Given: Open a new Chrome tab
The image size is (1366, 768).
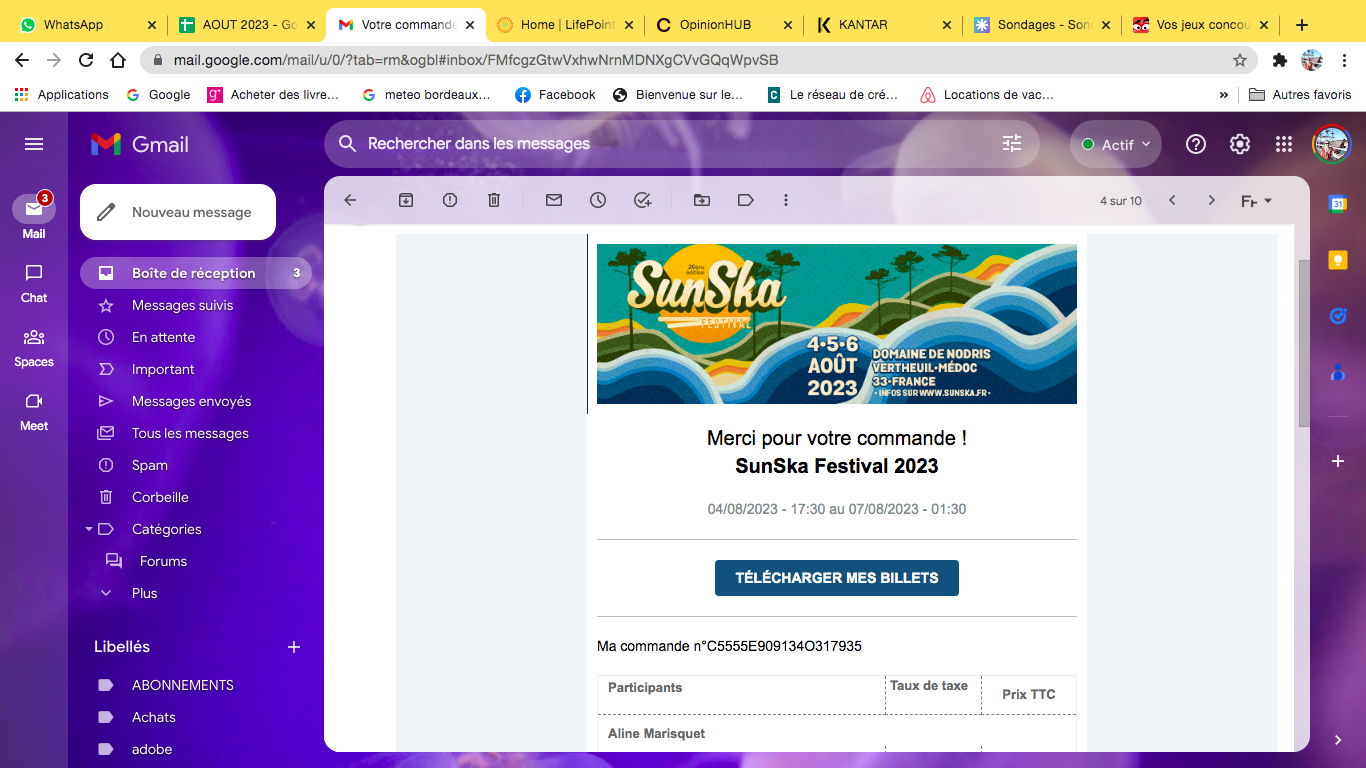Looking at the screenshot, I should tap(1301, 25).
